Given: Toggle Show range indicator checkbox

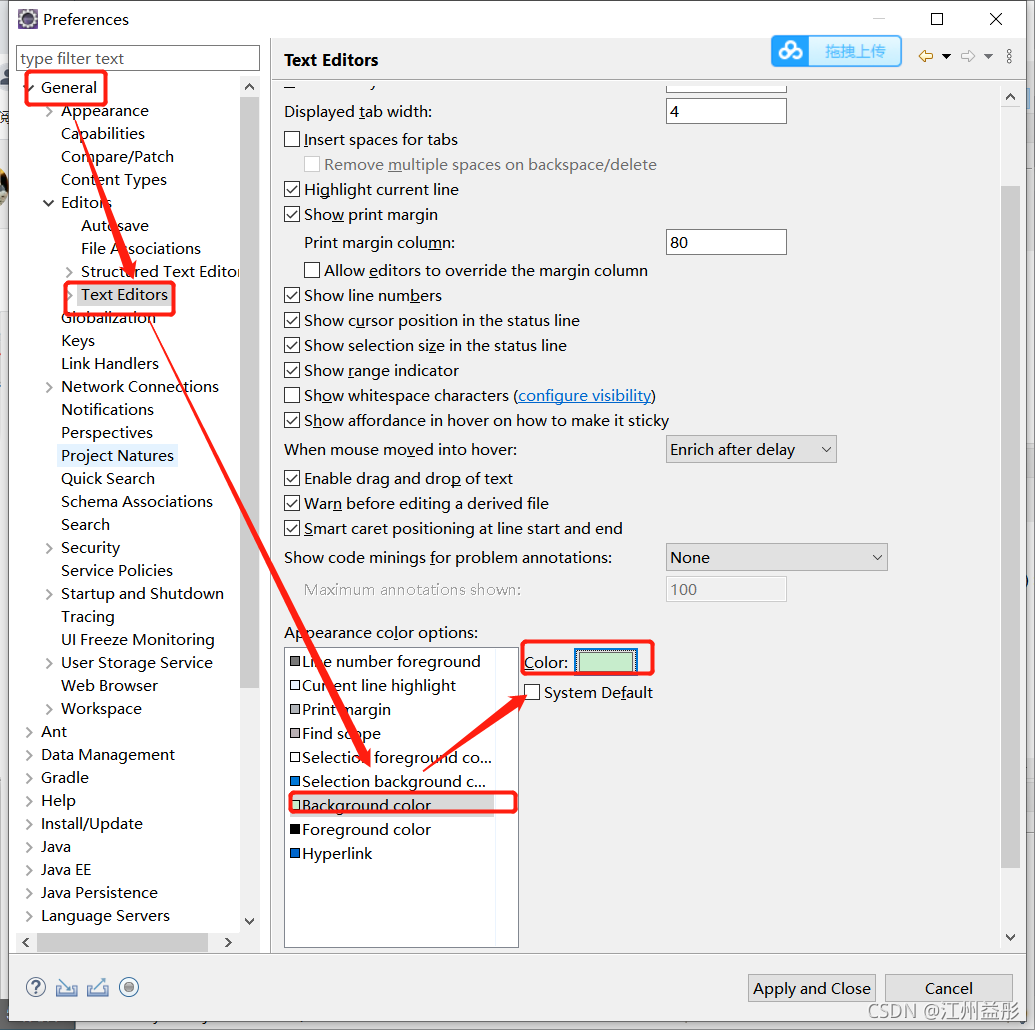Looking at the screenshot, I should click(292, 370).
